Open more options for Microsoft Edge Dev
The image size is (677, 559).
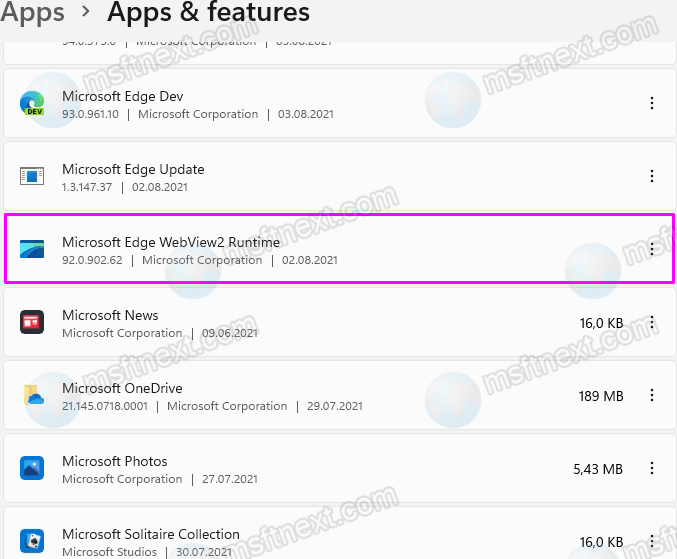click(x=652, y=103)
